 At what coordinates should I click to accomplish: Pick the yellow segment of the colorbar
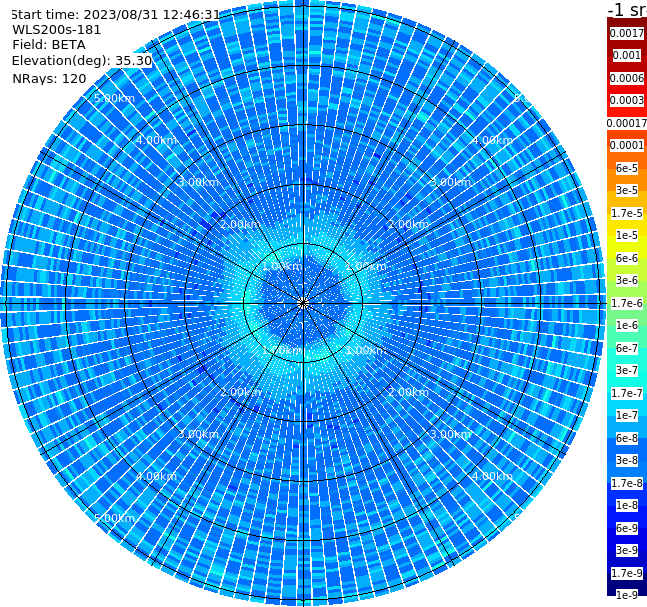pyautogui.click(x=627, y=248)
